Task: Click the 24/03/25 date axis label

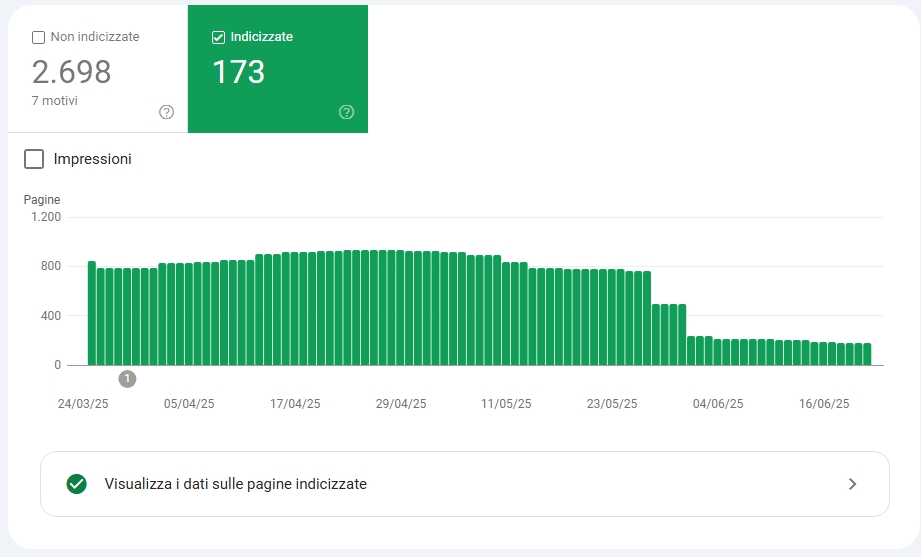Action: (83, 404)
